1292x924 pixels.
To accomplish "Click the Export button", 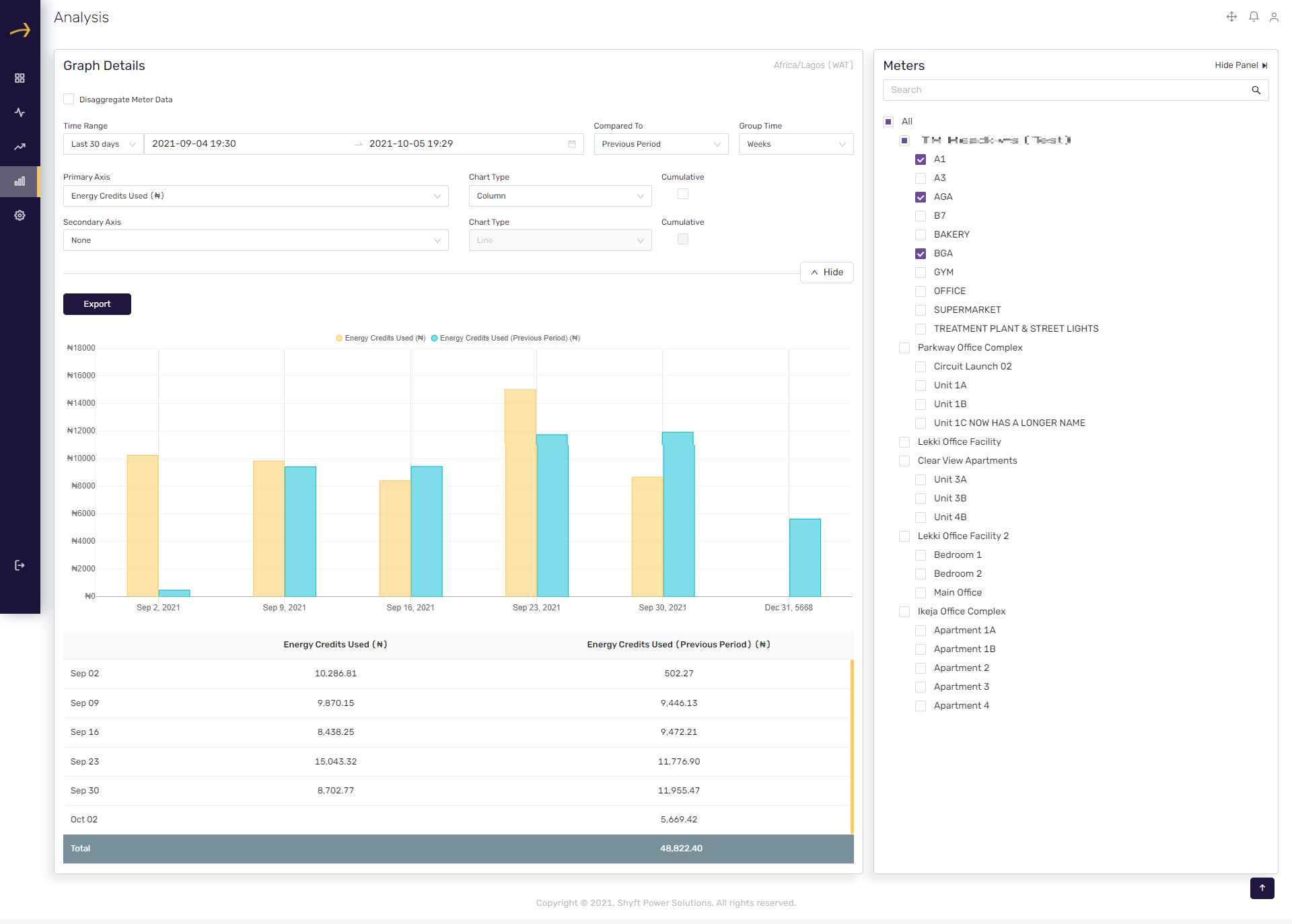I will tap(97, 304).
